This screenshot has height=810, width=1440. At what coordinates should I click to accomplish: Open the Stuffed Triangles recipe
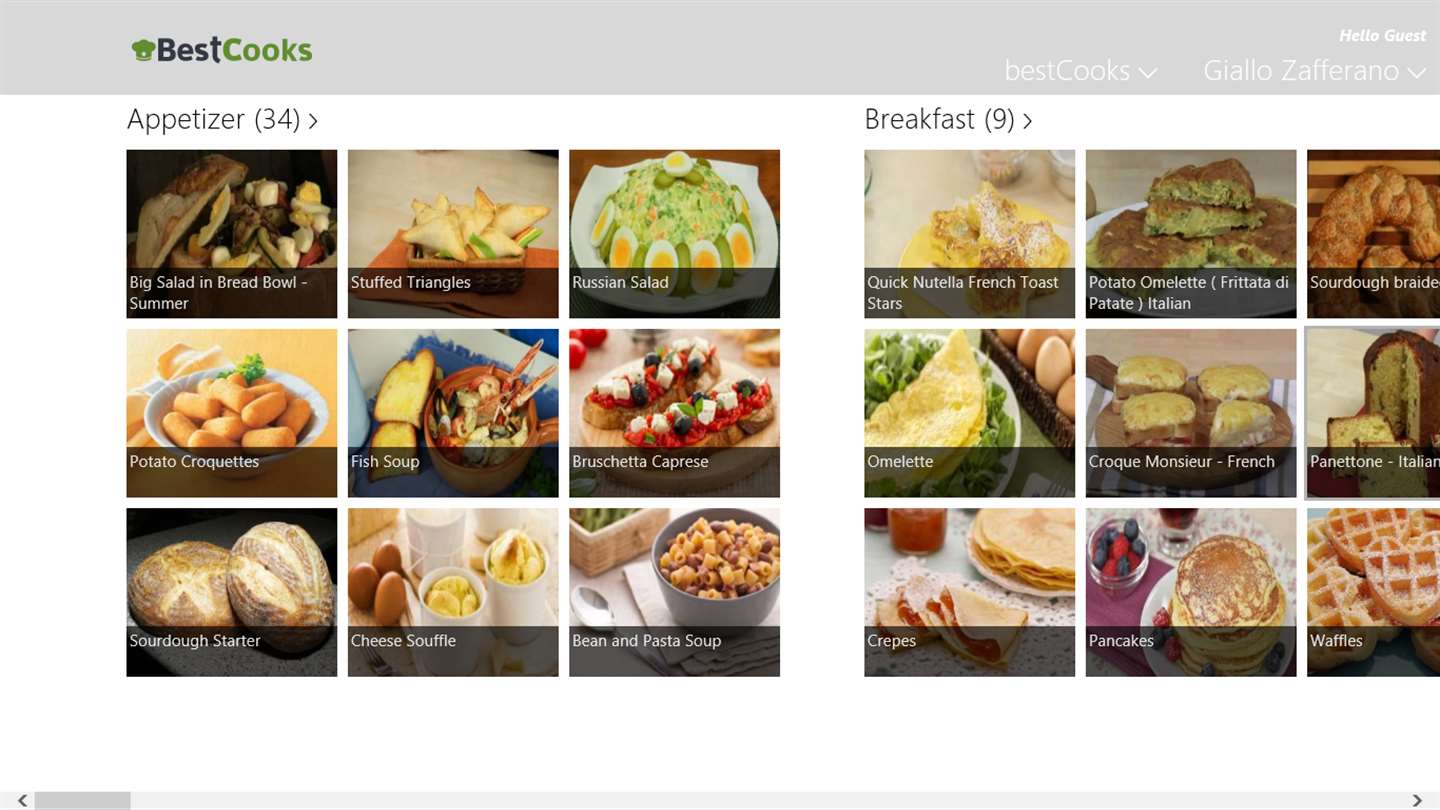click(x=453, y=234)
